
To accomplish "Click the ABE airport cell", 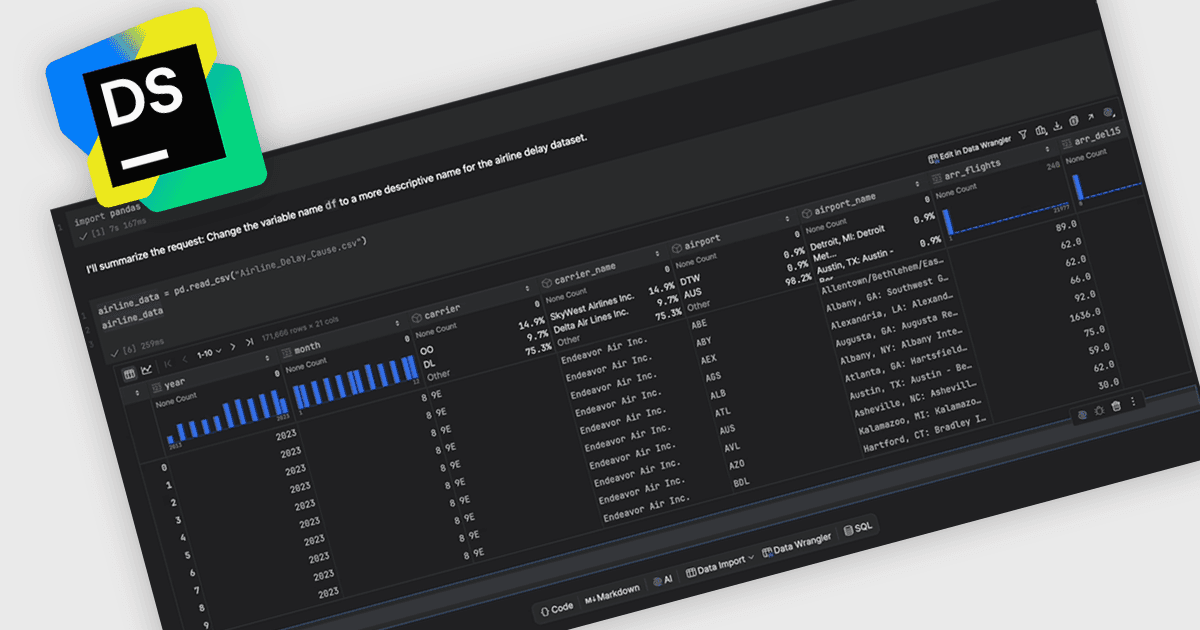I will (700, 324).
